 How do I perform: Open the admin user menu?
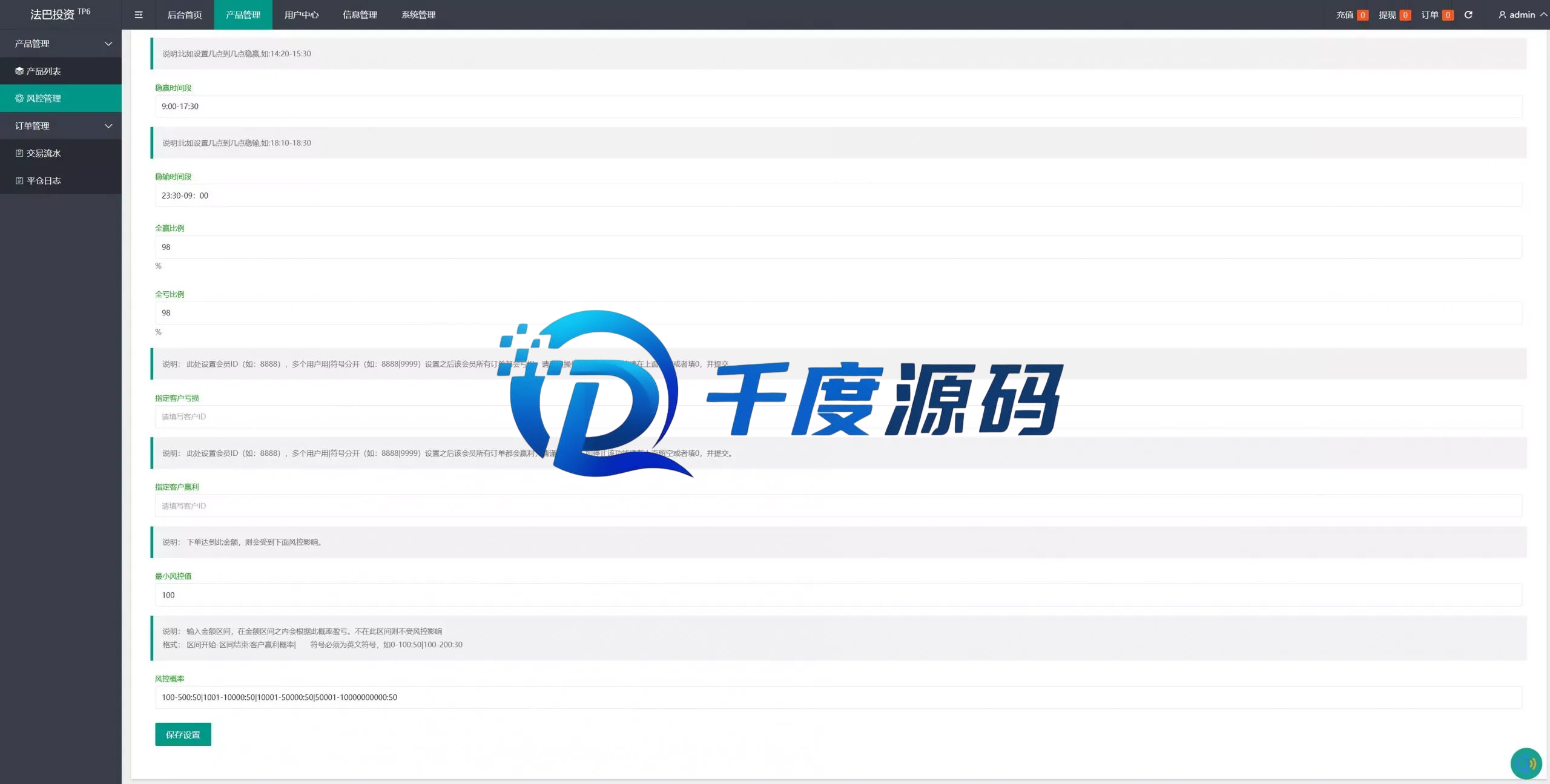tap(1522, 15)
